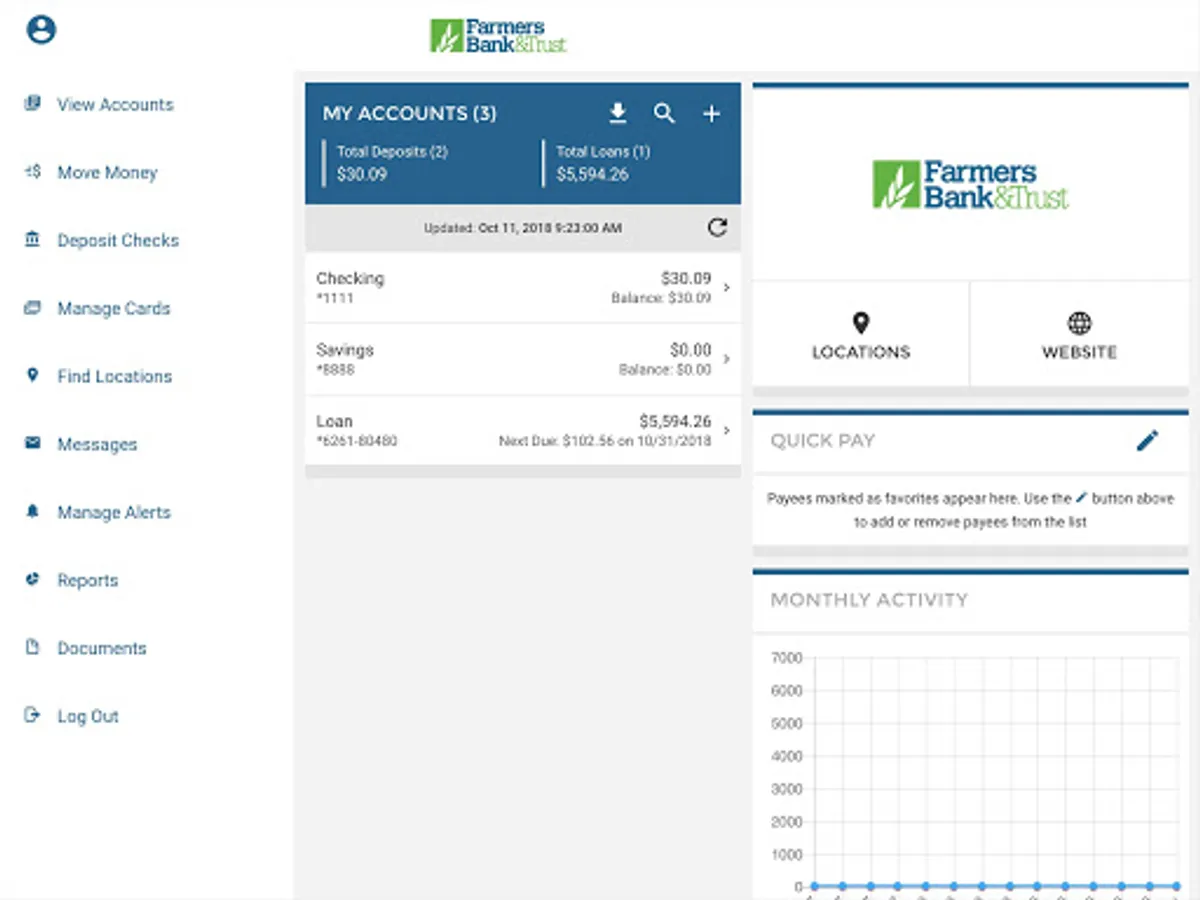The width and height of the screenshot is (1200, 900).
Task: Click the 3000 axis label on chart
Action: click(787, 789)
